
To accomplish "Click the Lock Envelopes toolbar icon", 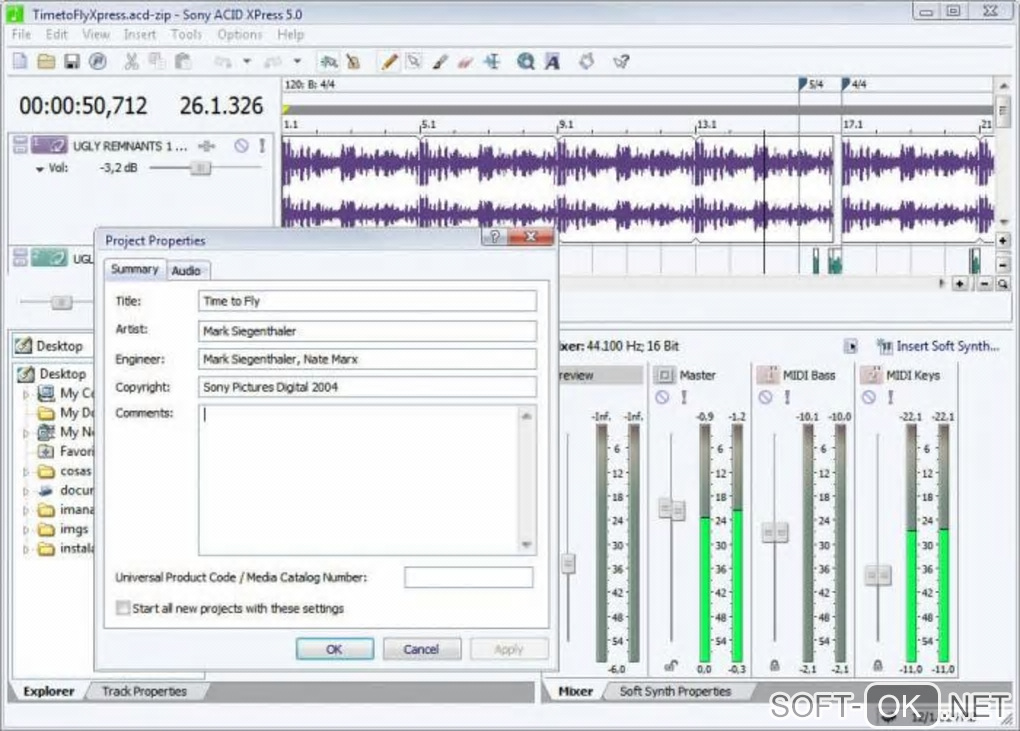I will pos(353,62).
